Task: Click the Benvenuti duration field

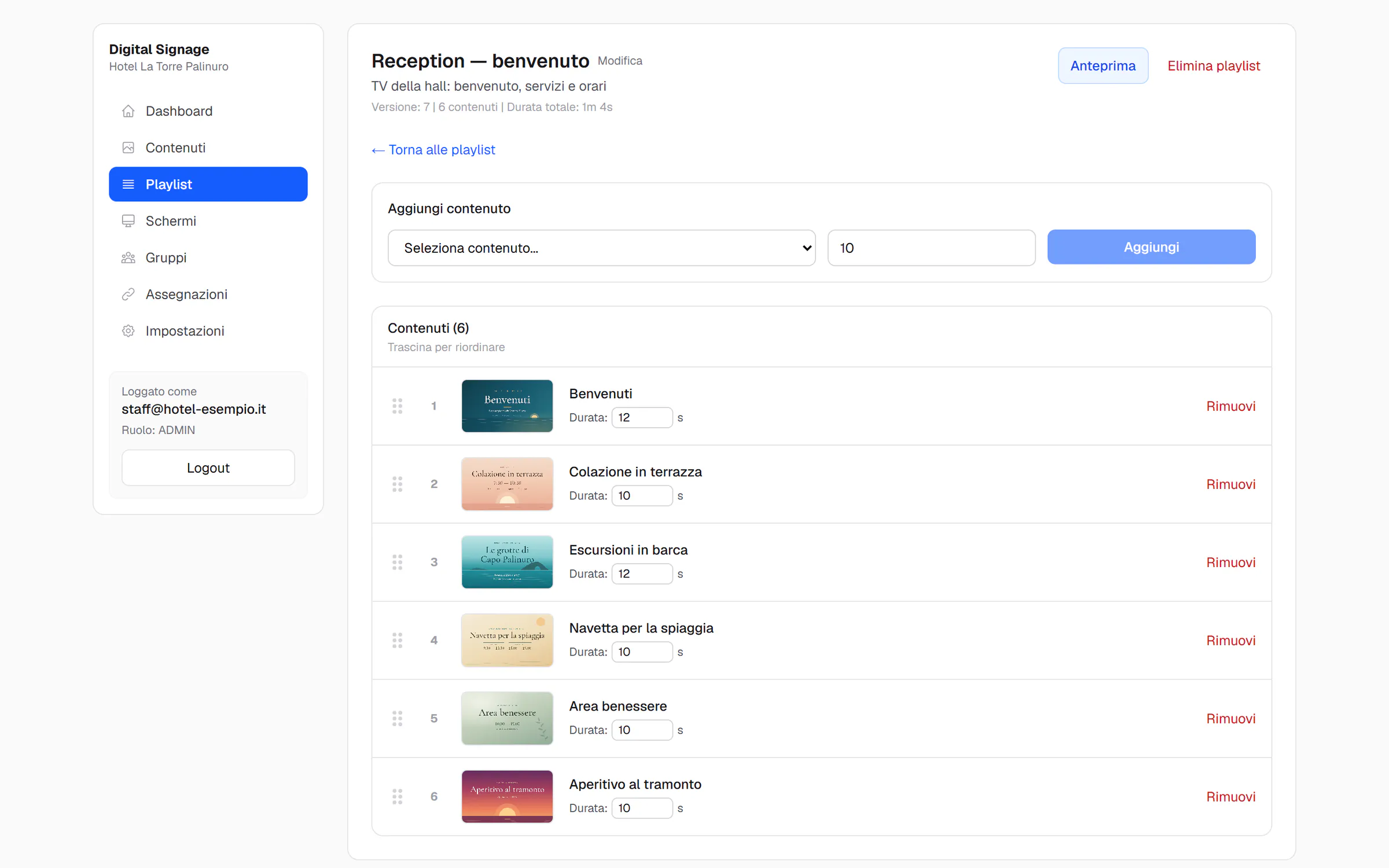Action: [642, 417]
